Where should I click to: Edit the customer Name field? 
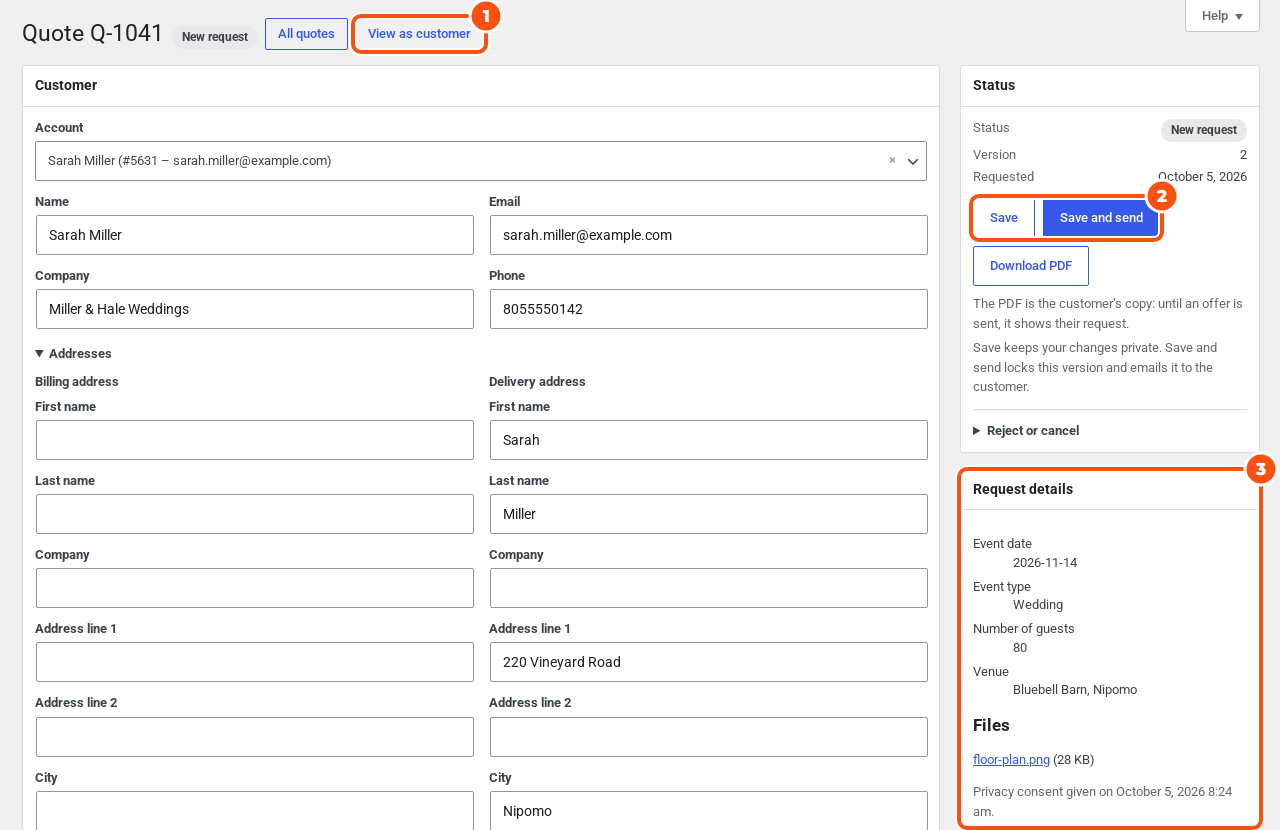[255, 235]
